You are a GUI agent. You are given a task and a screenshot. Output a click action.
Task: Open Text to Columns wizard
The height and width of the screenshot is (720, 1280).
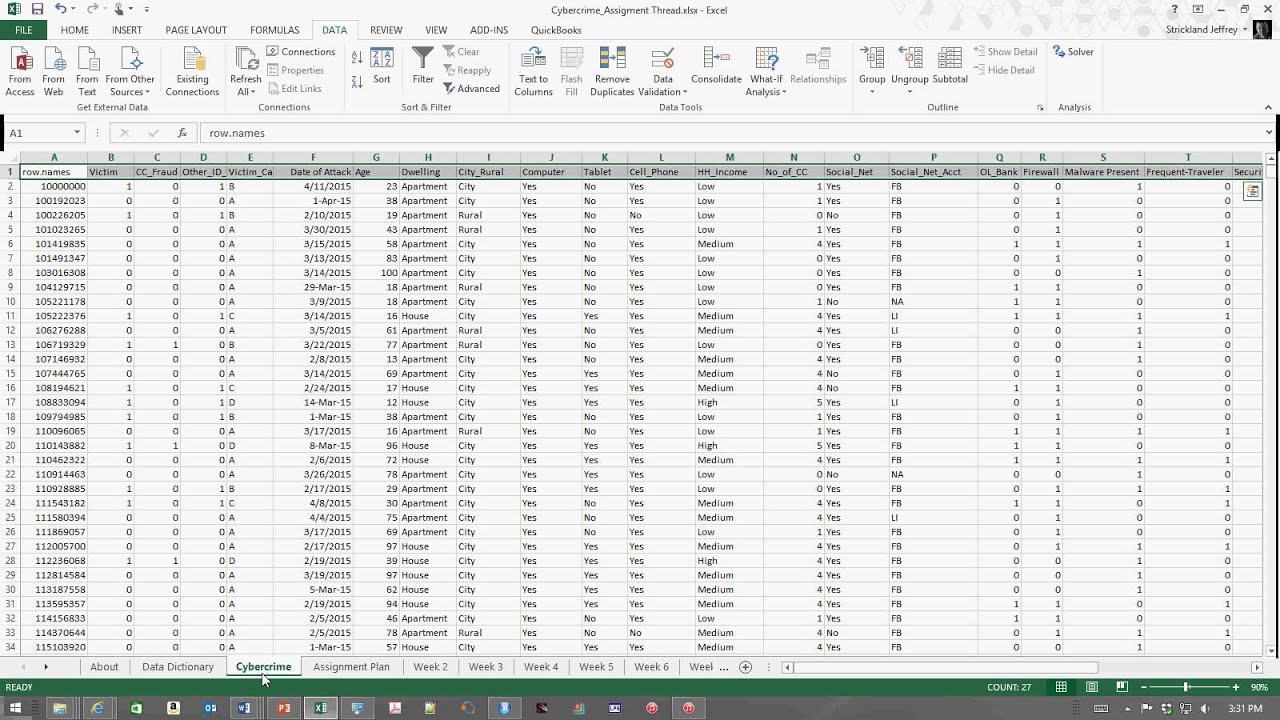pyautogui.click(x=533, y=71)
